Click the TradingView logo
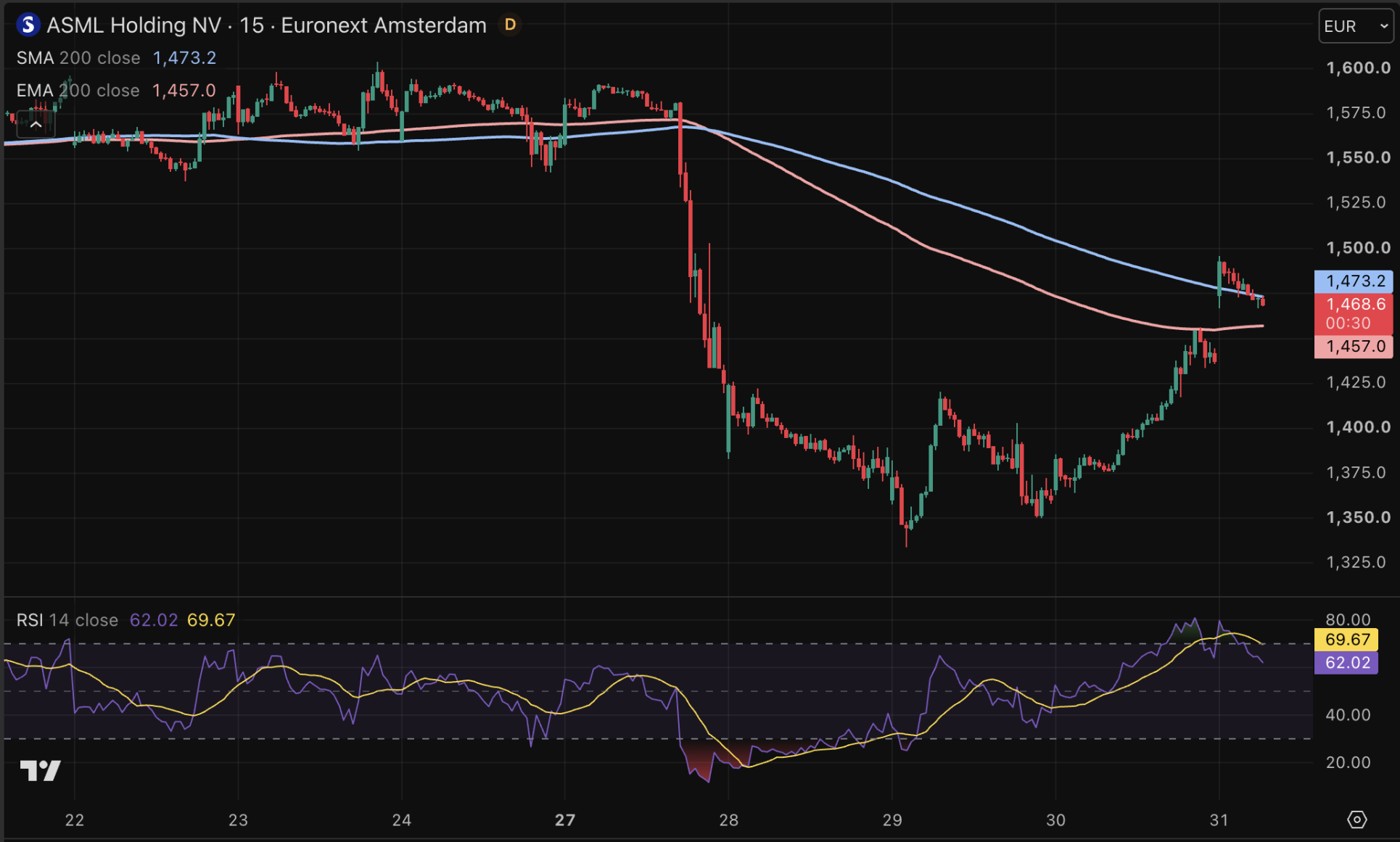1400x842 pixels. pyautogui.click(x=41, y=770)
